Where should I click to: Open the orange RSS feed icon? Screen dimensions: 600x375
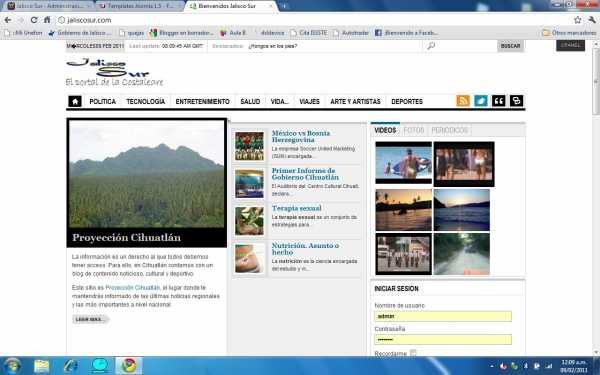463,101
